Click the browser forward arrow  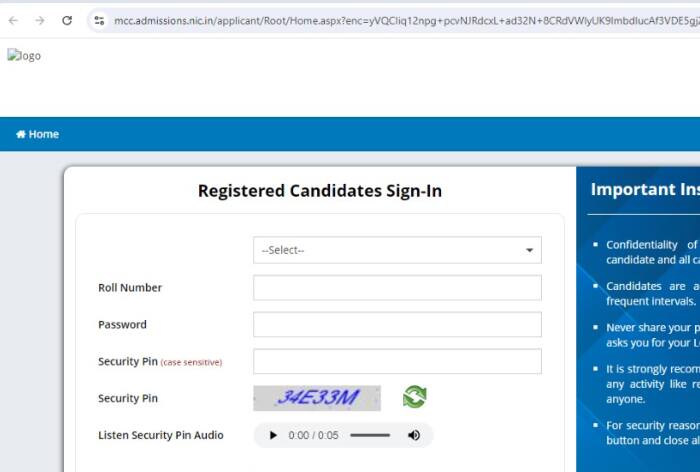pyautogui.click(x=40, y=20)
